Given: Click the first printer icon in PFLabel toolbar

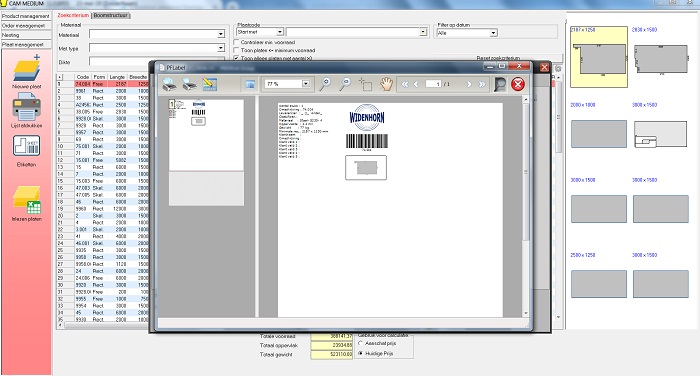Looking at the screenshot, I should 169,84.
